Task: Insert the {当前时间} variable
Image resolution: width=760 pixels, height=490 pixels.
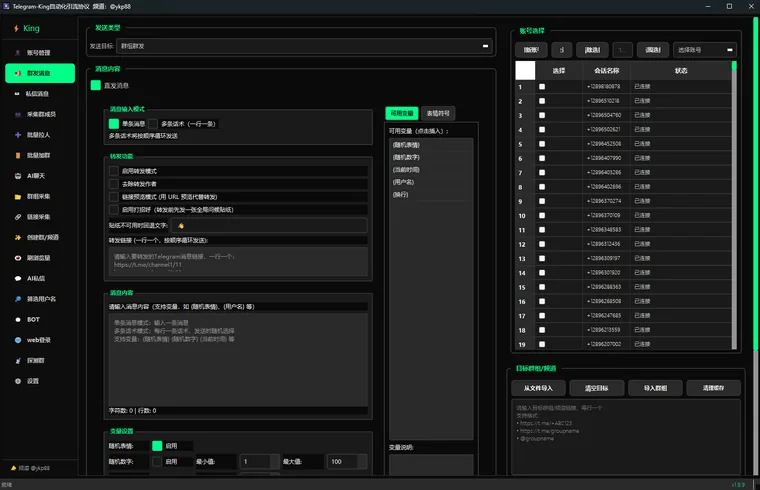Action: click(406, 170)
